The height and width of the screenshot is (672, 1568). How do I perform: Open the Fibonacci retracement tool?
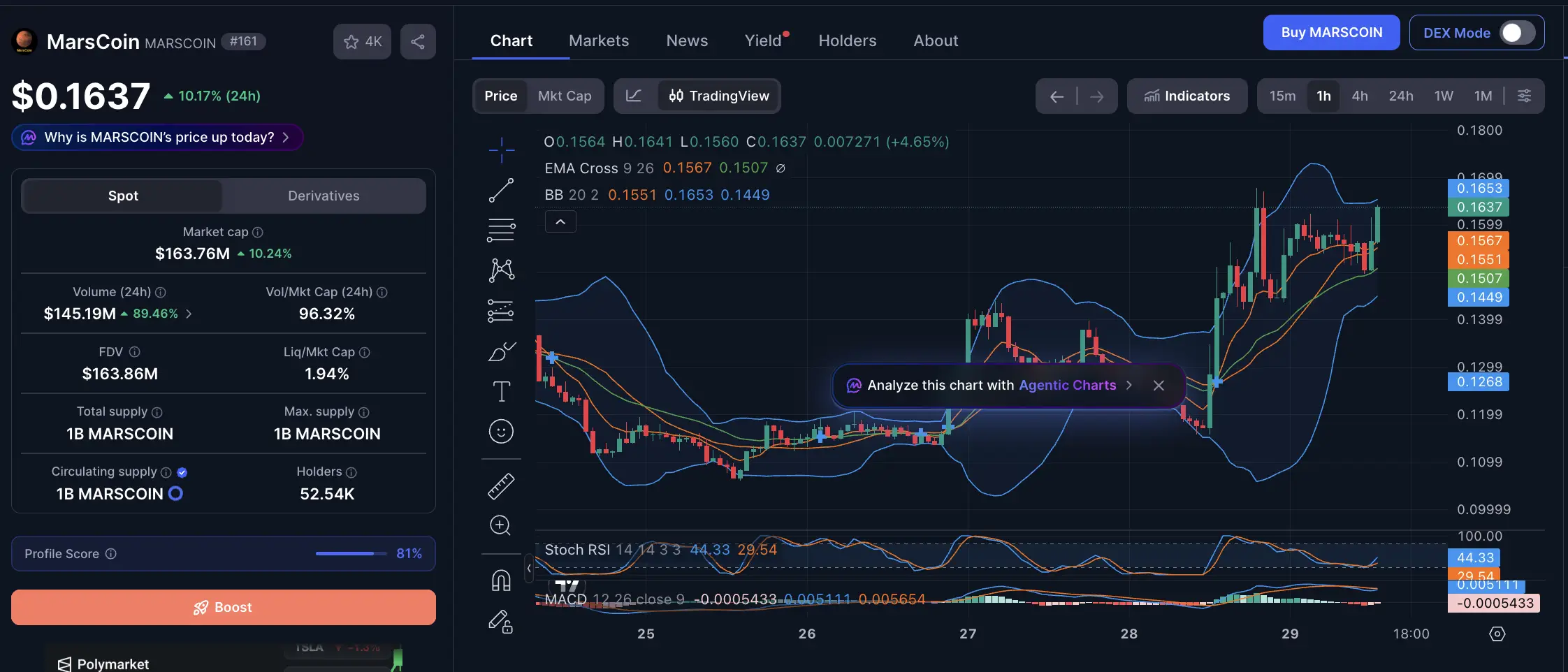coord(501,230)
